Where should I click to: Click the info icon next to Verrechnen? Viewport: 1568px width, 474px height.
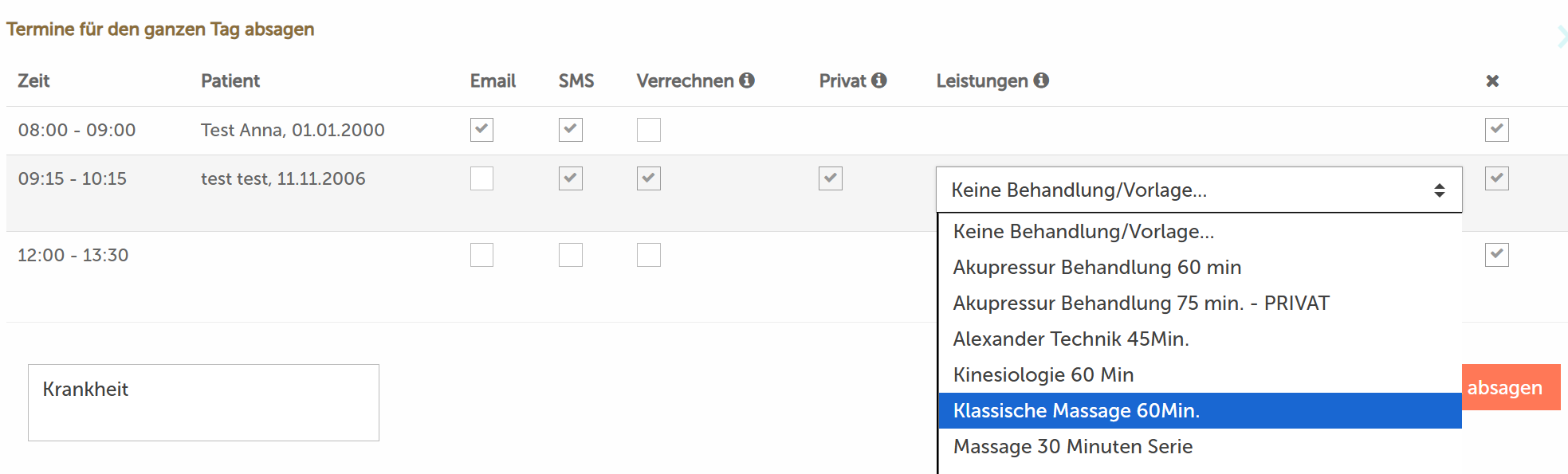click(746, 80)
